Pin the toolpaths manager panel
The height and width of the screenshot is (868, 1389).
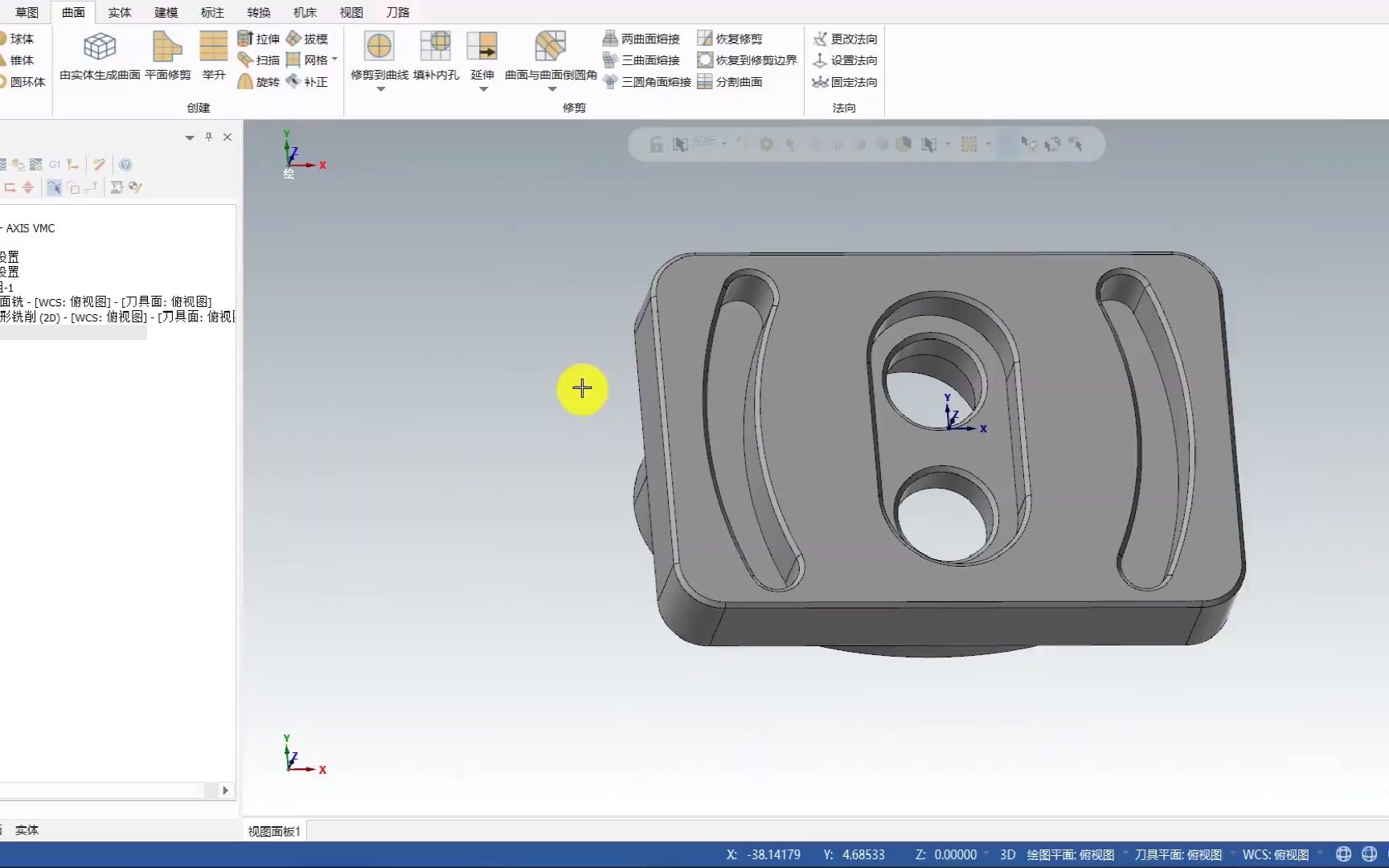click(x=209, y=137)
